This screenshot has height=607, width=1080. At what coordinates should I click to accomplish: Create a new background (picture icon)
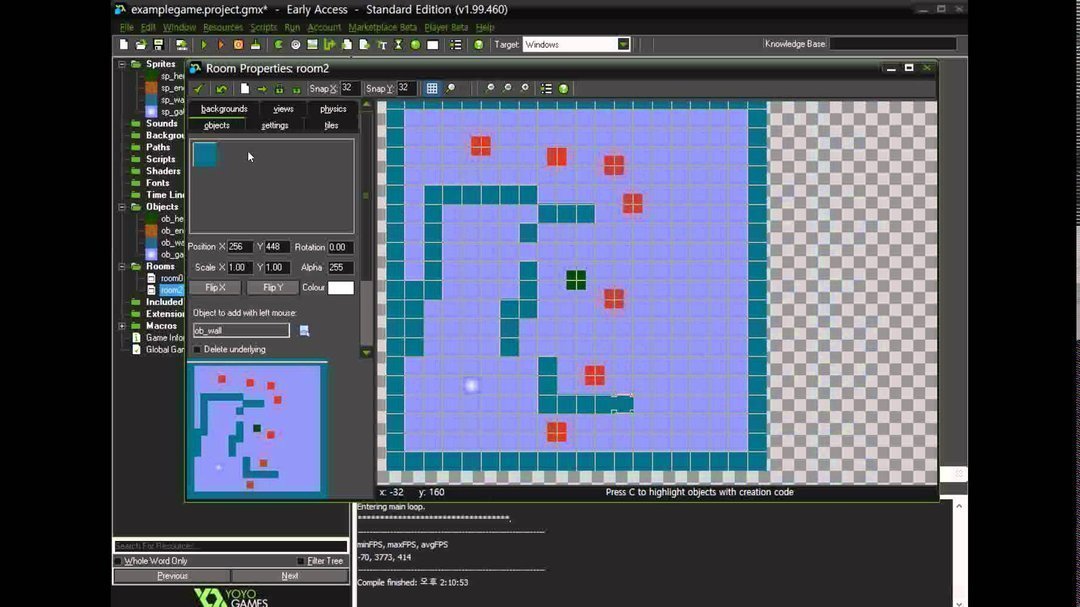coord(312,45)
